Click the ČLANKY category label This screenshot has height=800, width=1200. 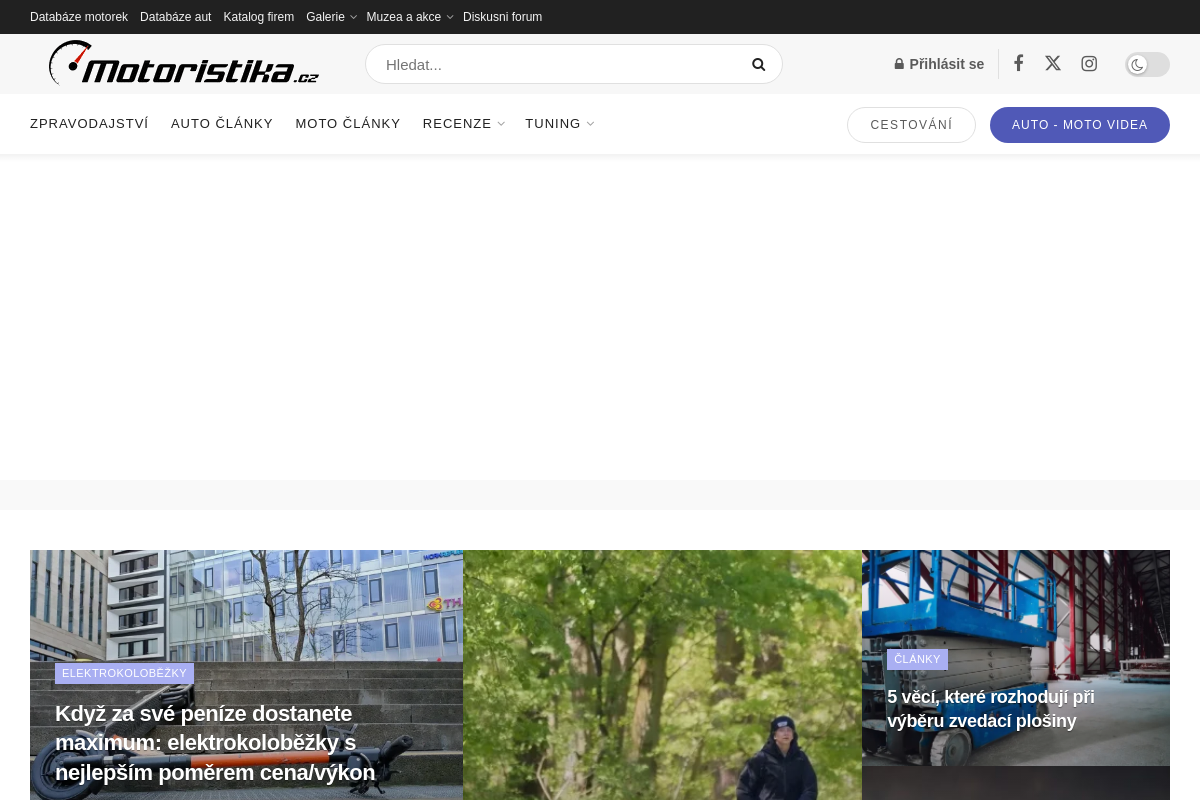click(x=917, y=658)
